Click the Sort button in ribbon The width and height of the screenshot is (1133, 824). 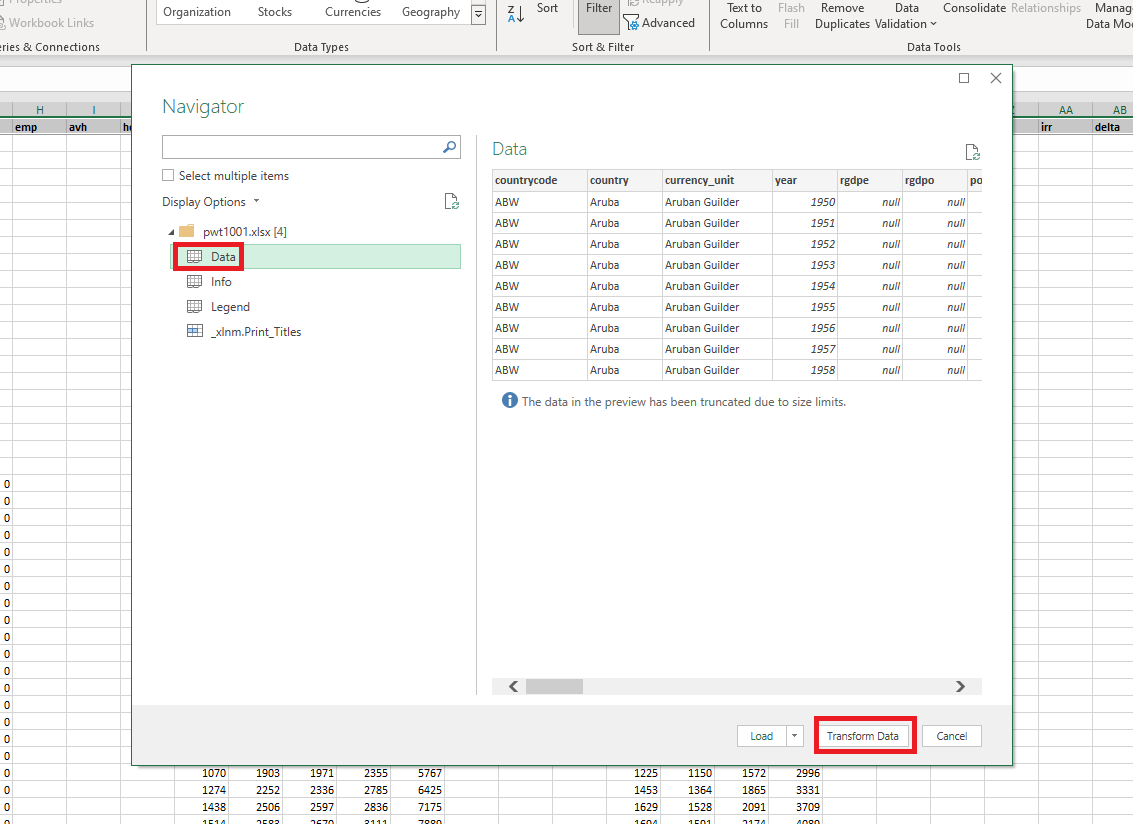click(547, 9)
